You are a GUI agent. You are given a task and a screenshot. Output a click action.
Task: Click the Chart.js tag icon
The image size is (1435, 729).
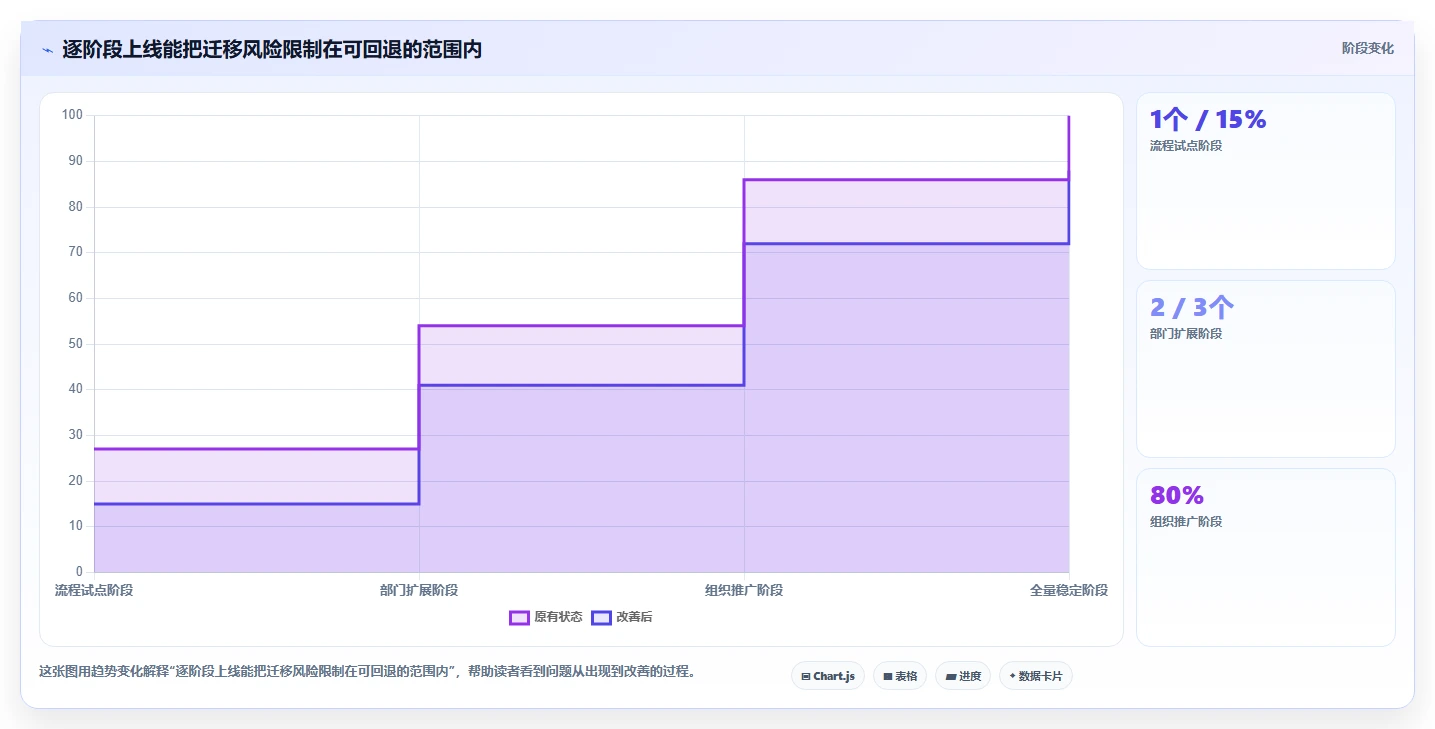coord(806,677)
